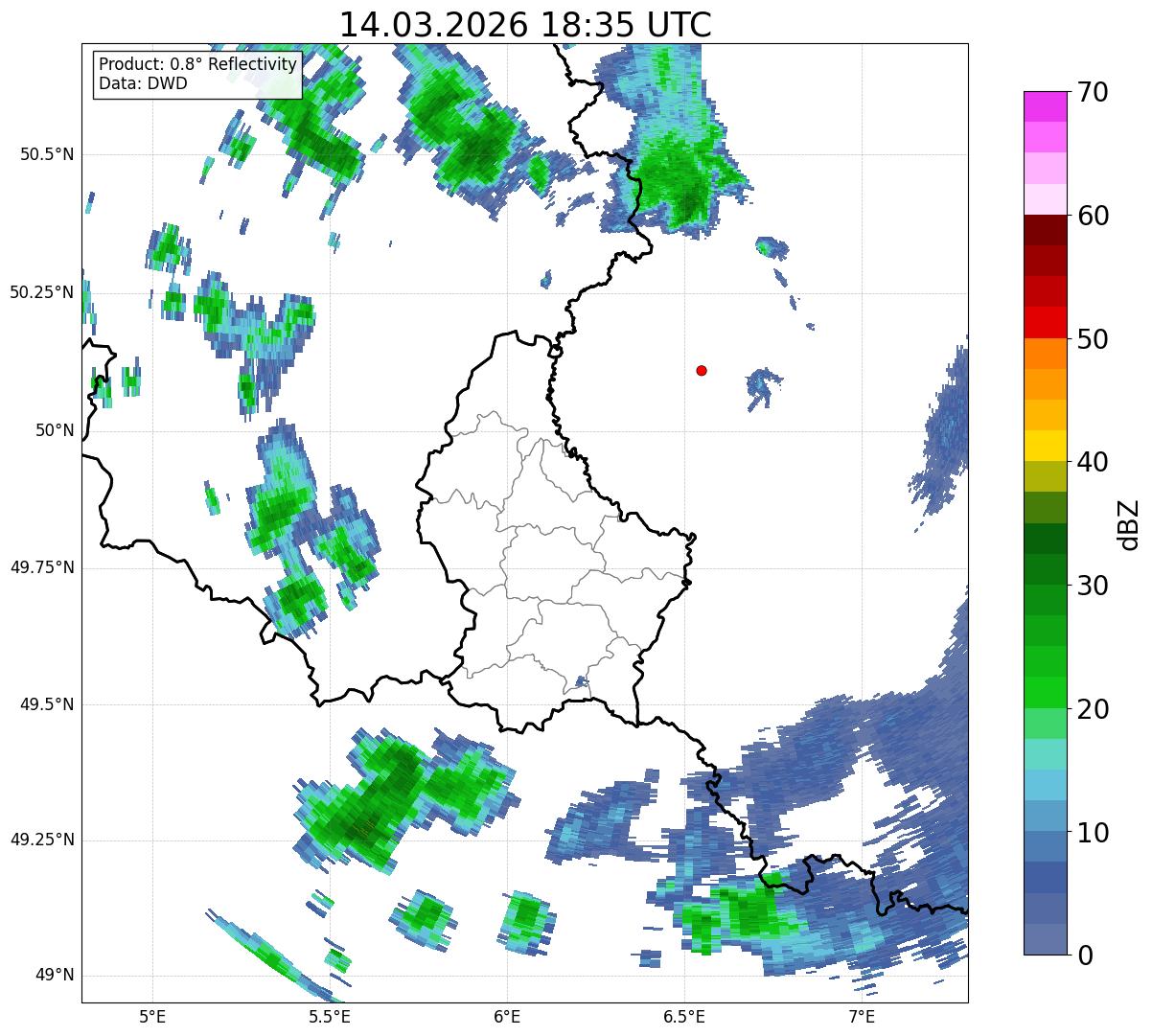Click the '50.25°N' latitude label

coord(42,292)
